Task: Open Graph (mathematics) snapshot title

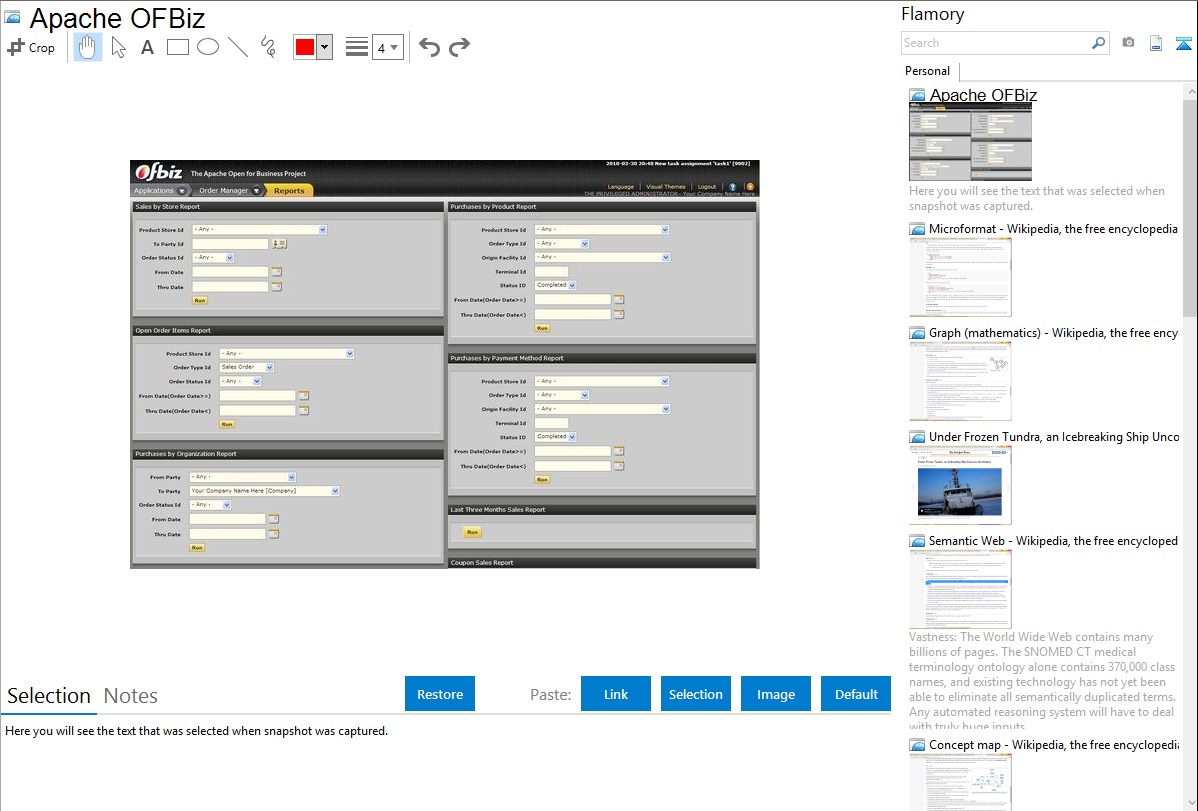Action: pyautogui.click(x=1053, y=333)
